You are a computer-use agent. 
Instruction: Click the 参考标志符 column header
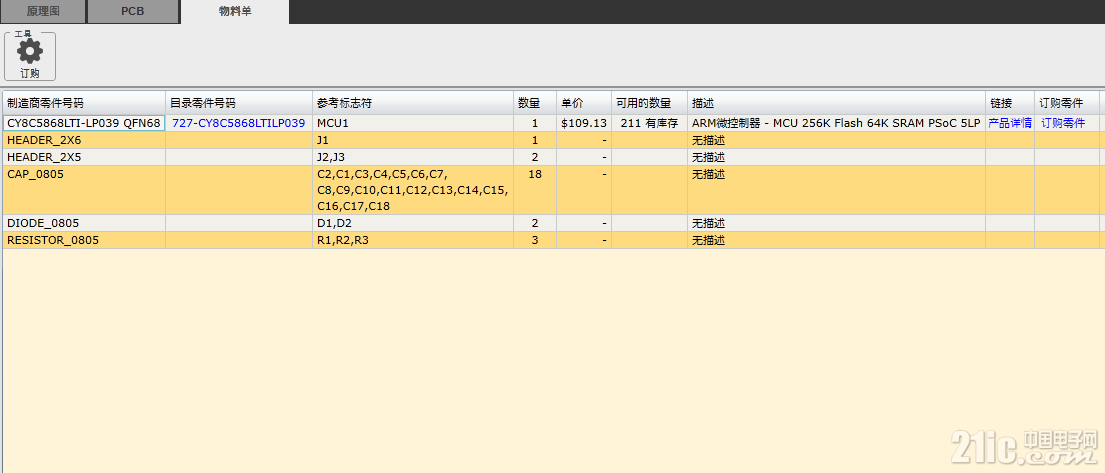tap(413, 103)
